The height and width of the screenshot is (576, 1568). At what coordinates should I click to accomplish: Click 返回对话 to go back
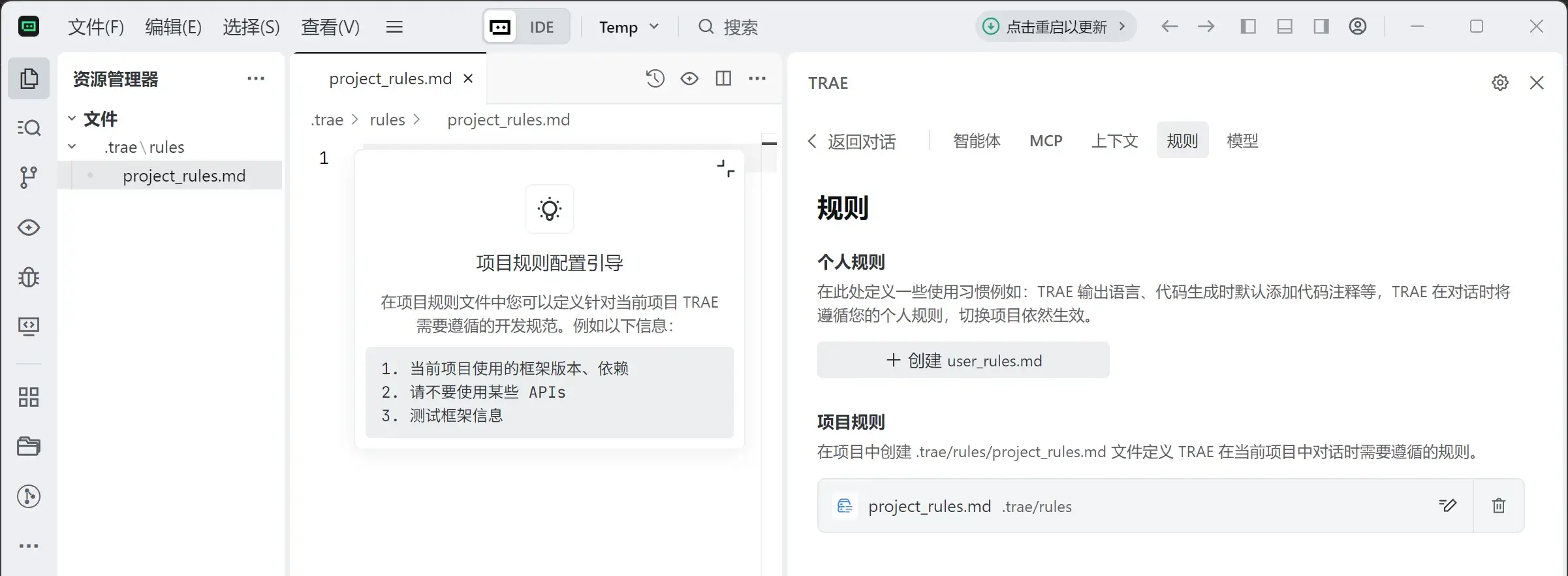click(x=852, y=142)
